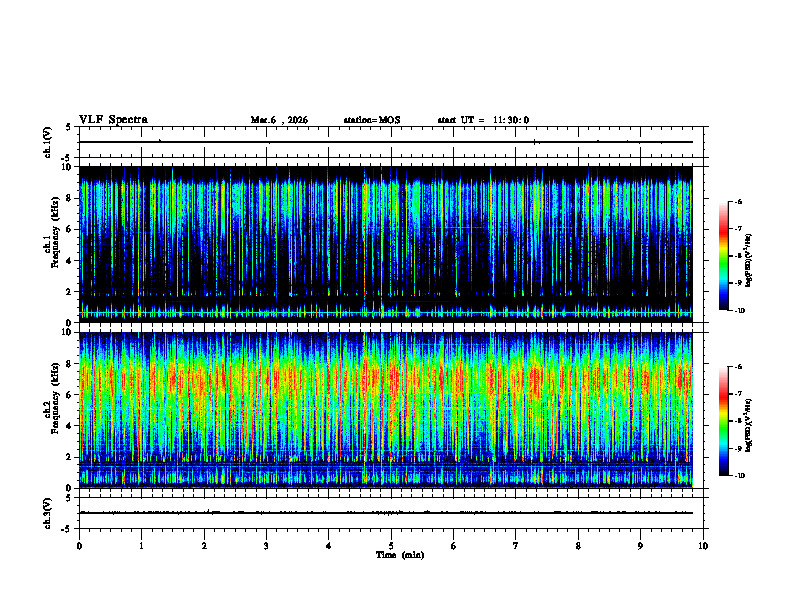Click the ch.1 voltage waveform trace
The height and width of the screenshot is (612, 792).
point(386,142)
